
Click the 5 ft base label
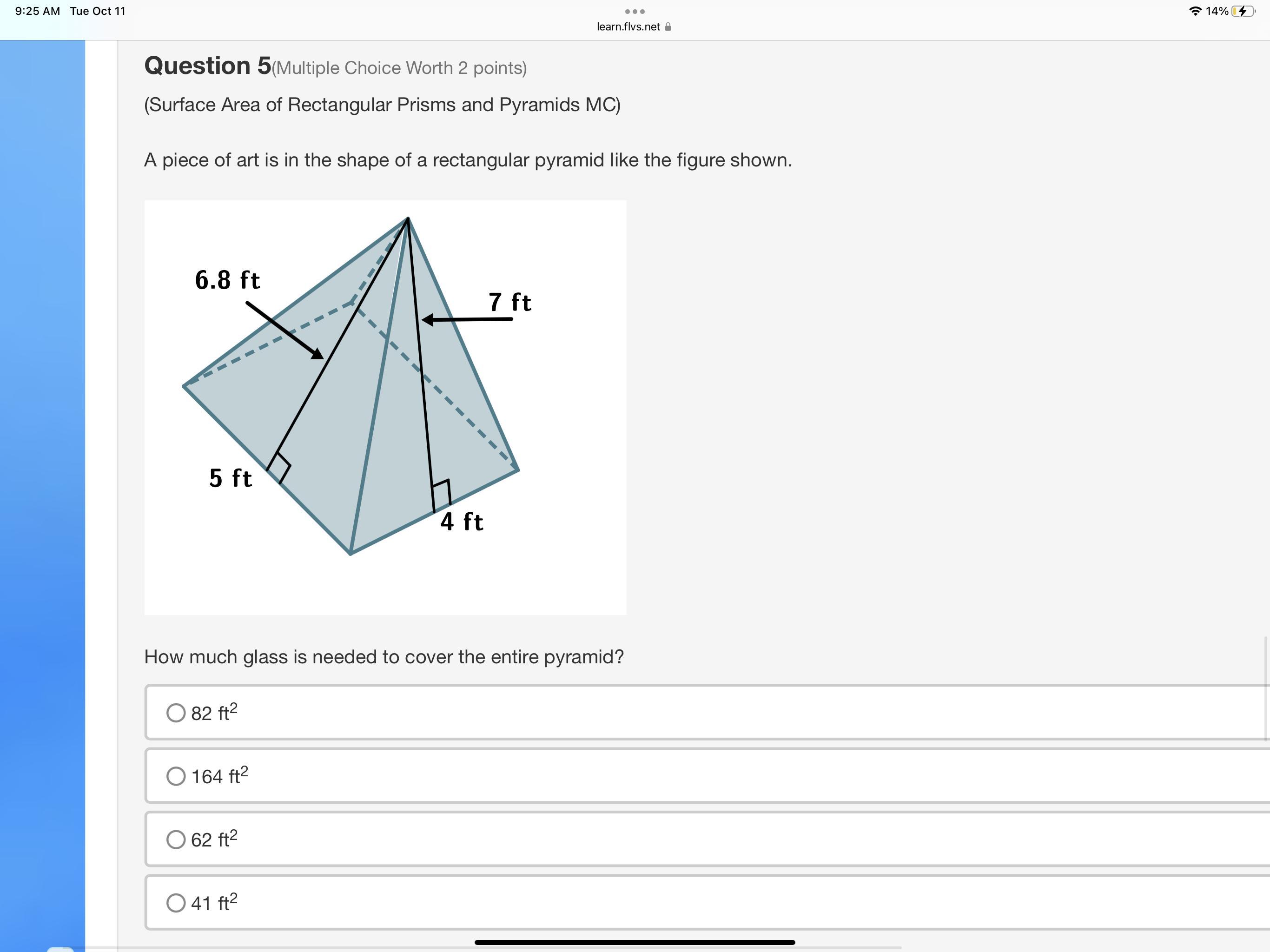(x=230, y=478)
